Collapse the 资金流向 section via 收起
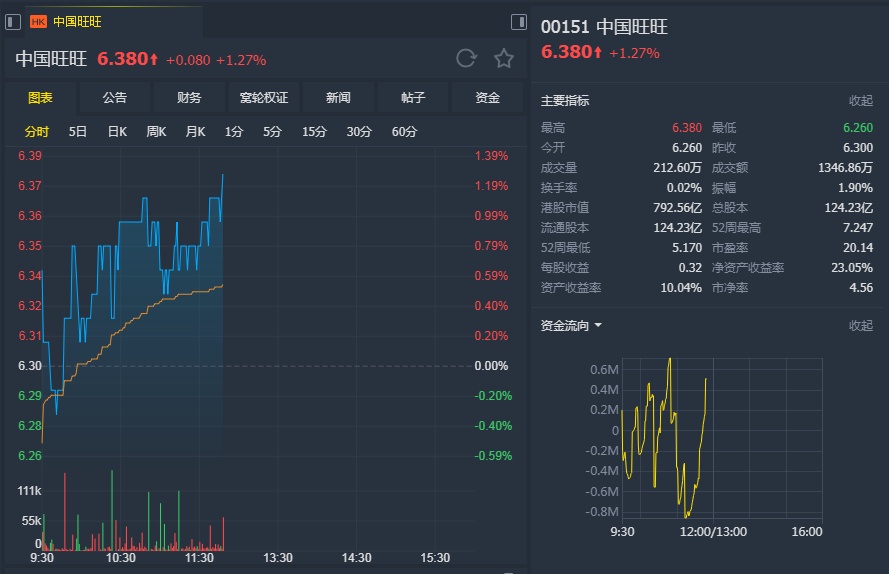The image size is (889, 574). point(861,326)
